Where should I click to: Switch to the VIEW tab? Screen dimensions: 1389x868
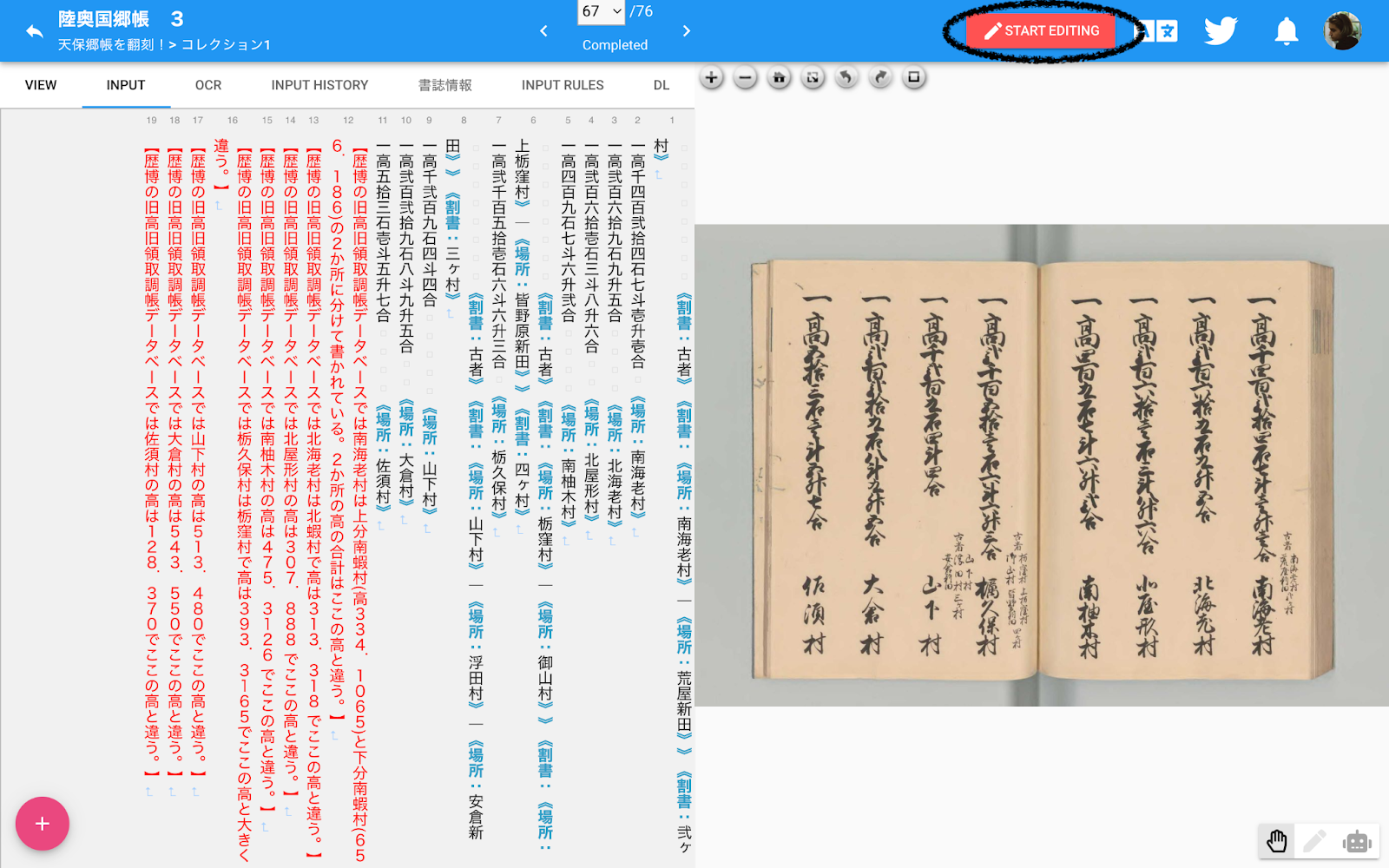coord(41,85)
